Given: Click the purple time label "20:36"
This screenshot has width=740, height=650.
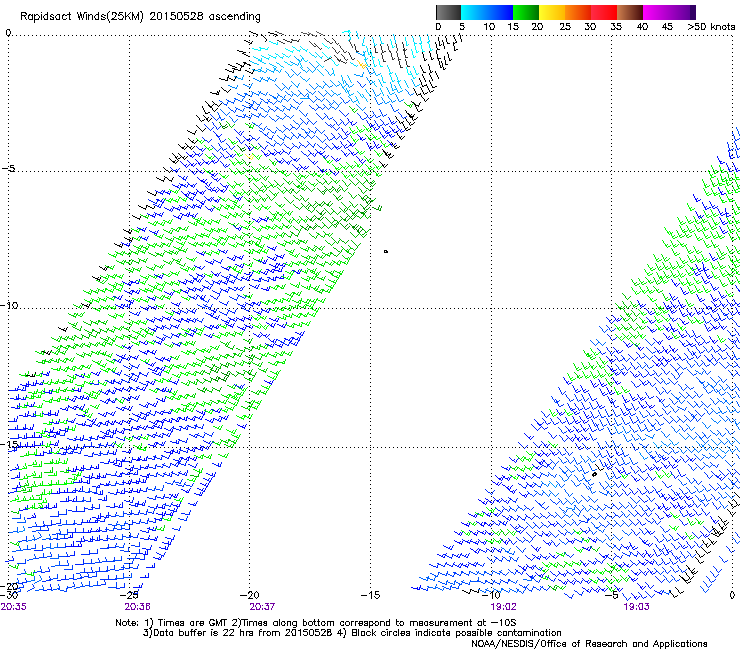Looking at the screenshot, I should [137, 607].
